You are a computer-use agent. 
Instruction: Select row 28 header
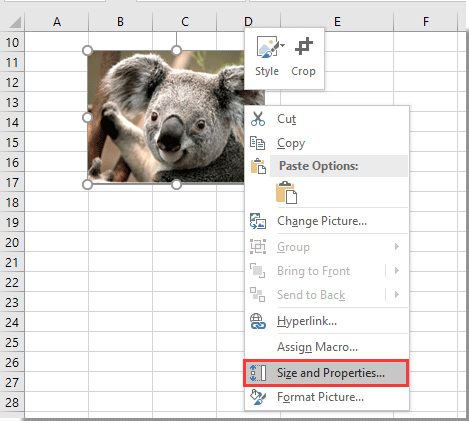12,402
